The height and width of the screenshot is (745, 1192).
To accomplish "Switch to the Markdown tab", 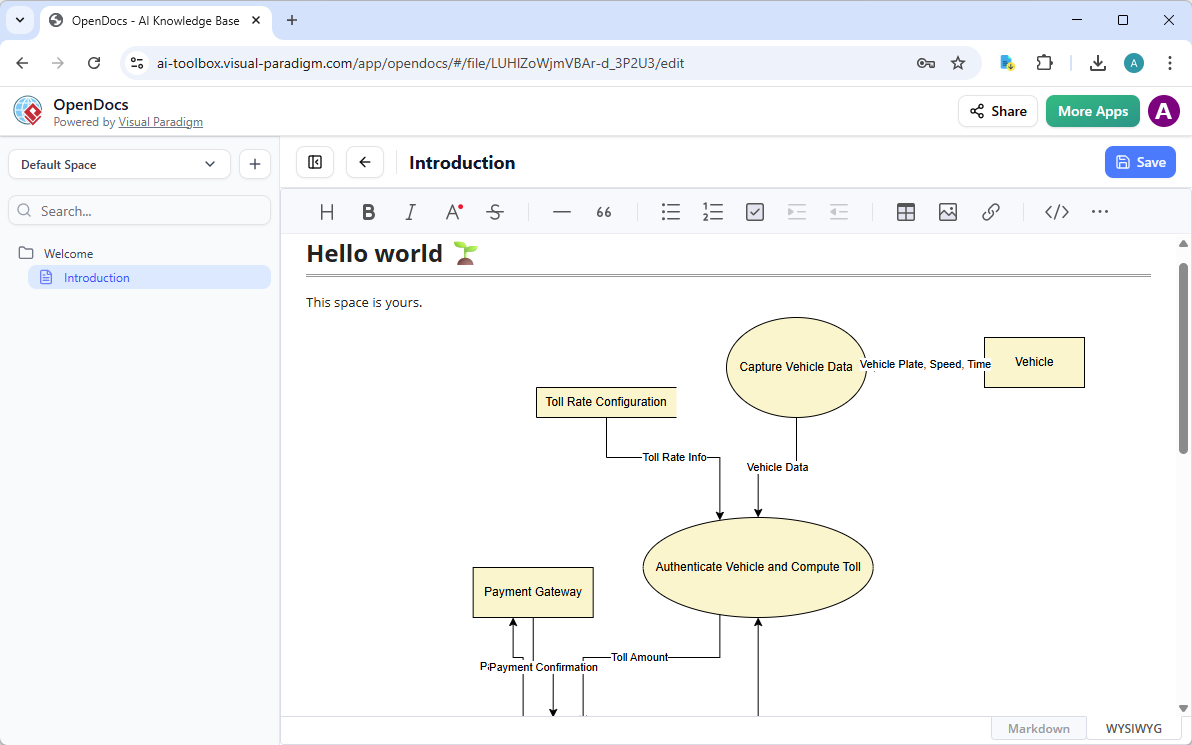I will tap(1038, 728).
